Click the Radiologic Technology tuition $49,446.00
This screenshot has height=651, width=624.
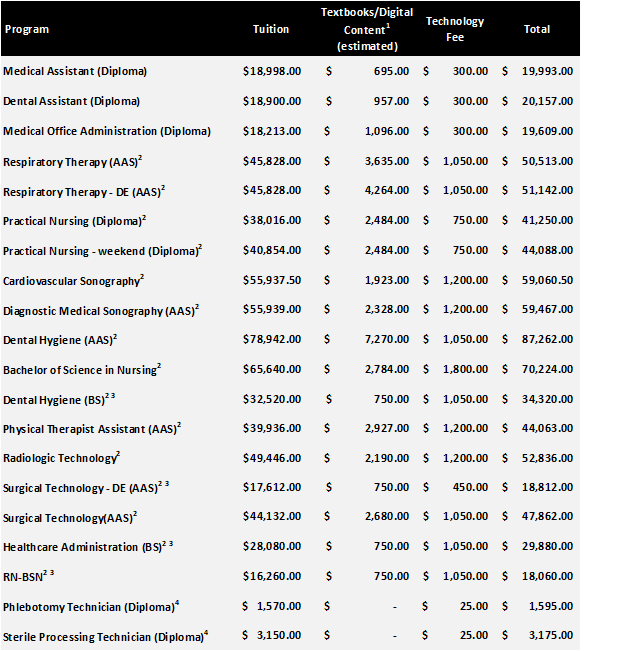click(271, 459)
